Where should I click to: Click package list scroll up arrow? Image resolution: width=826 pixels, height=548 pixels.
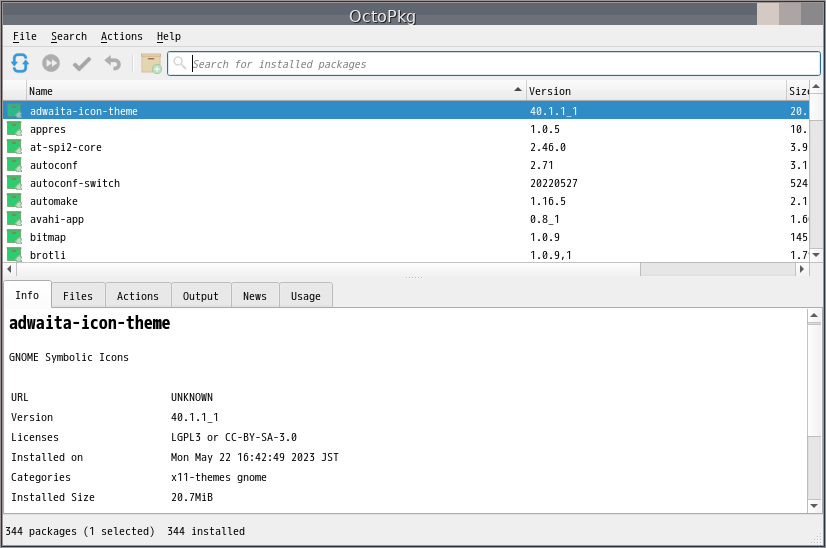coord(816,86)
